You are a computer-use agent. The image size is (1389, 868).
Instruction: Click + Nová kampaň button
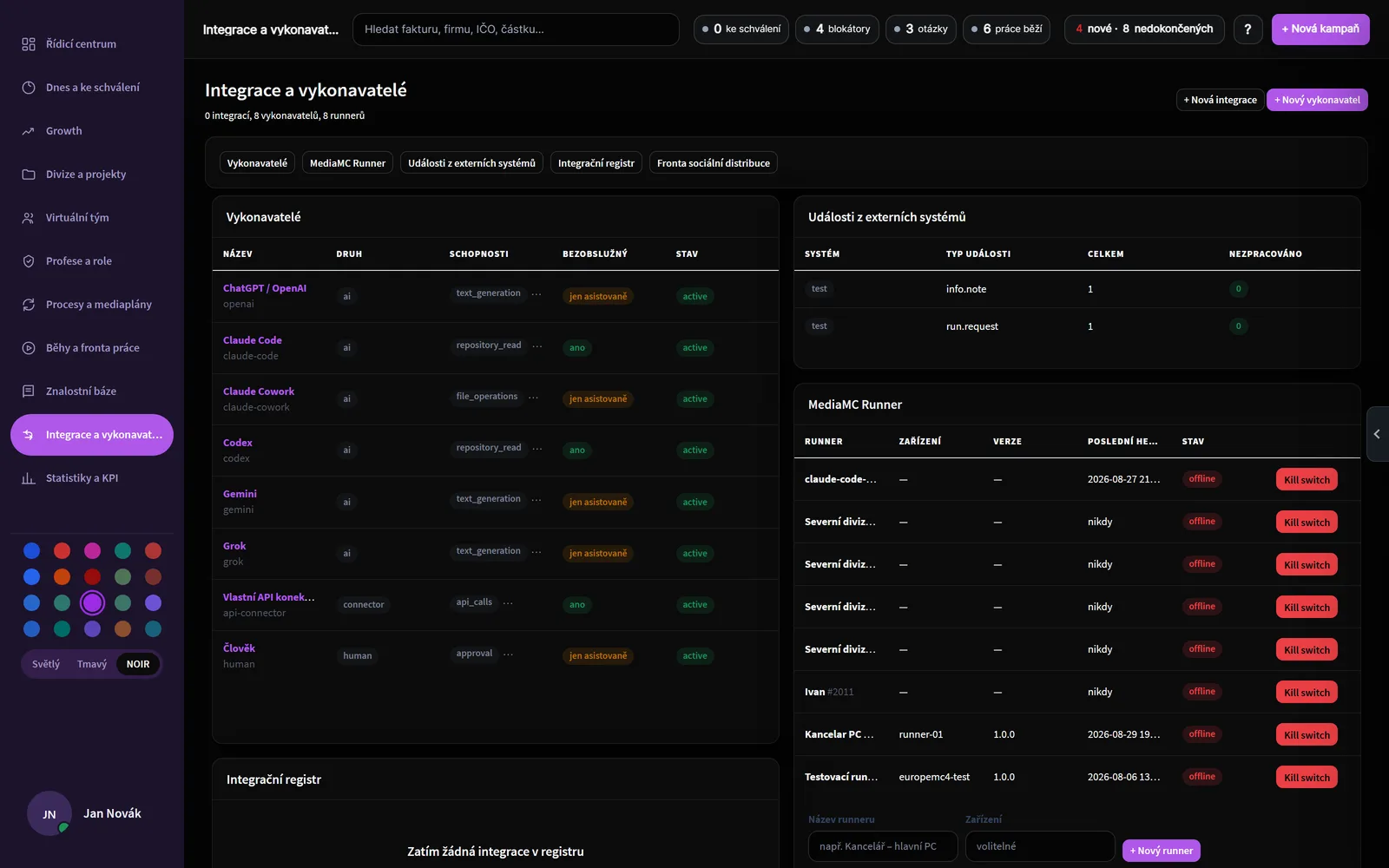click(1320, 29)
